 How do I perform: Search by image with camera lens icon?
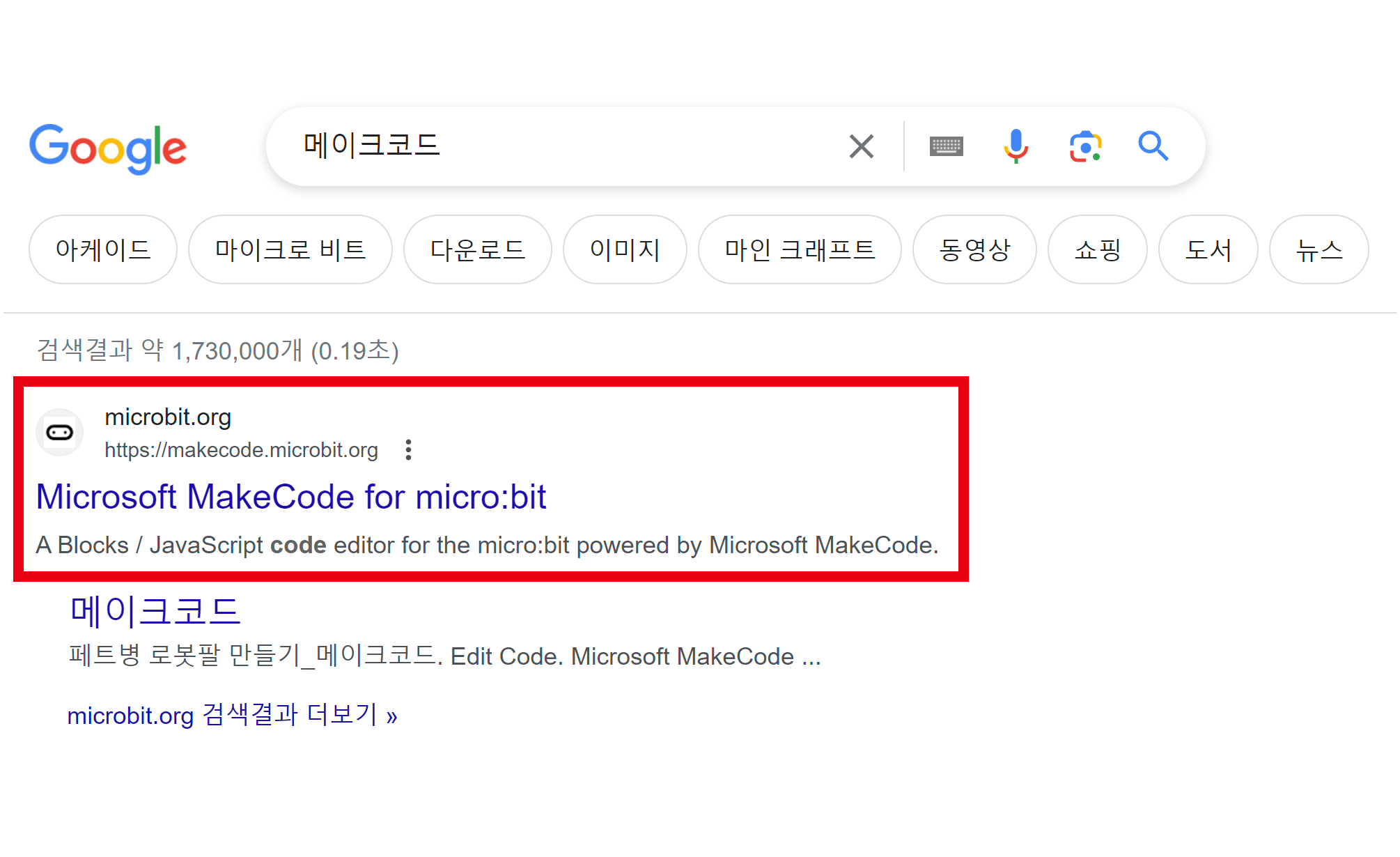coord(1085,146)
